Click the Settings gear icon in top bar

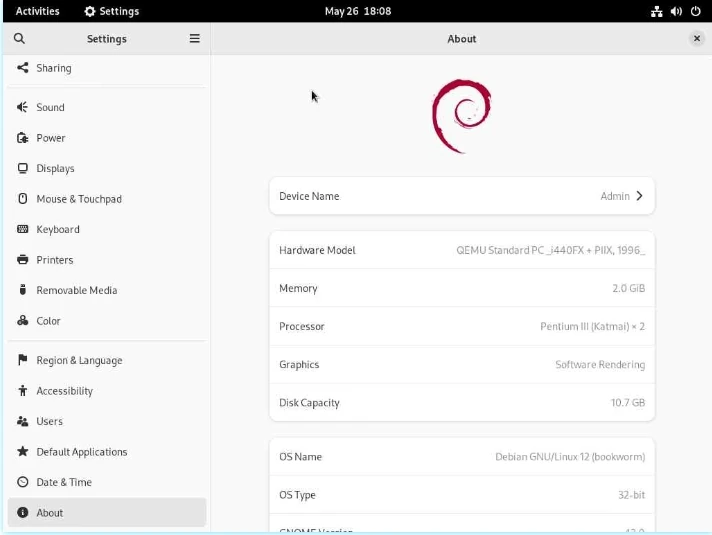pos(90,11)
